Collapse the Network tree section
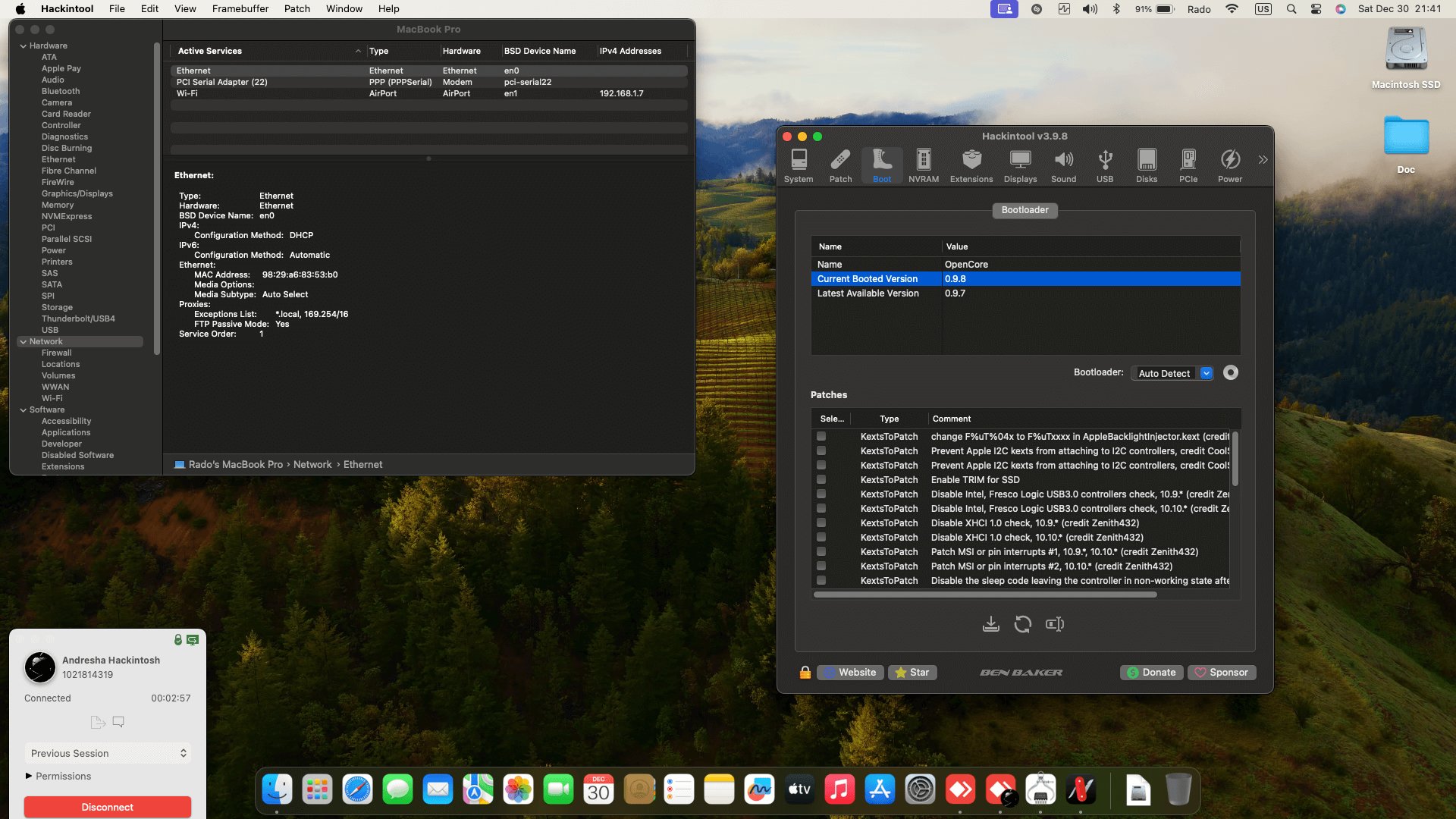The width and height of the screenshot is (1456, 819). (24, 342)
